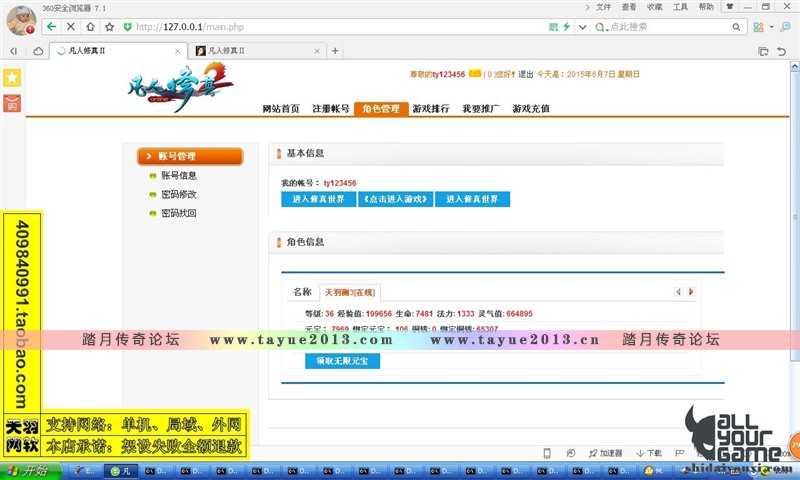This screenshot has height=480, width=800.
Task: Go to browser home page icon
Action: click(x=91, y=27)
